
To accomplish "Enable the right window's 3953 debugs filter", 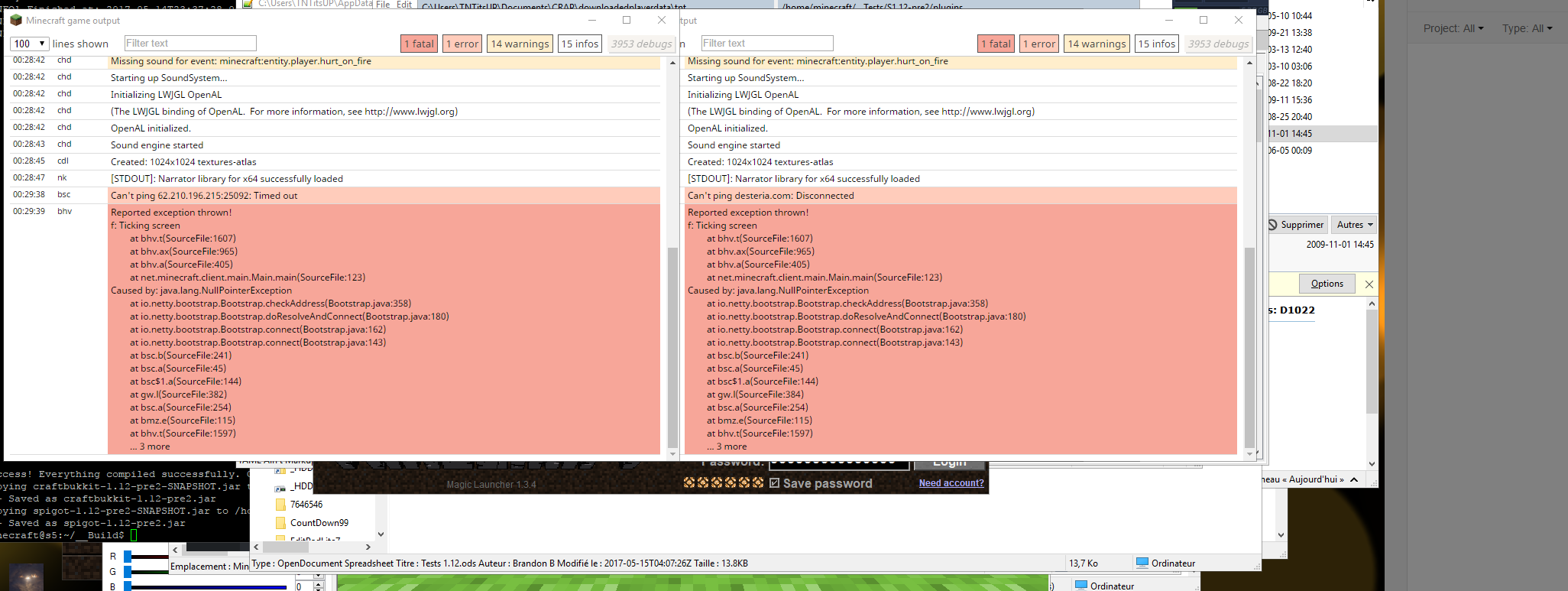I will pyautogui.click(x=1218, y=44).
